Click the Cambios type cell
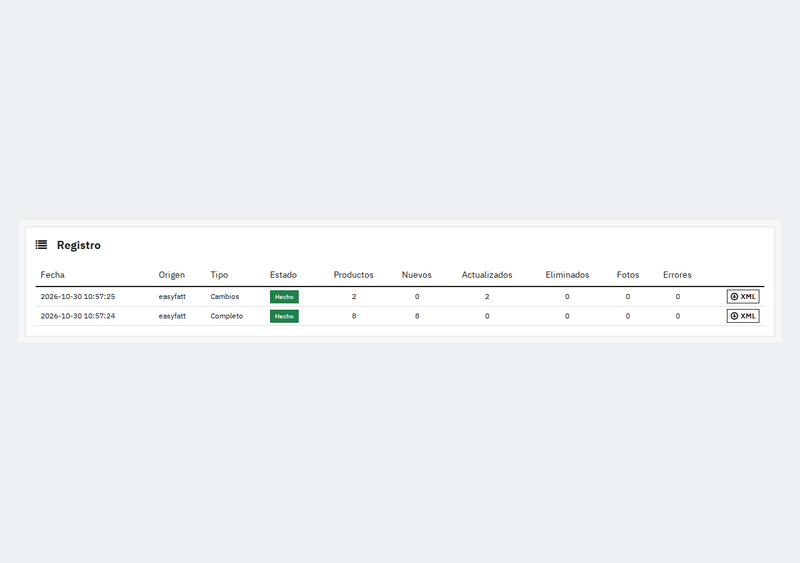800x563 pixels. pos(224,297)
